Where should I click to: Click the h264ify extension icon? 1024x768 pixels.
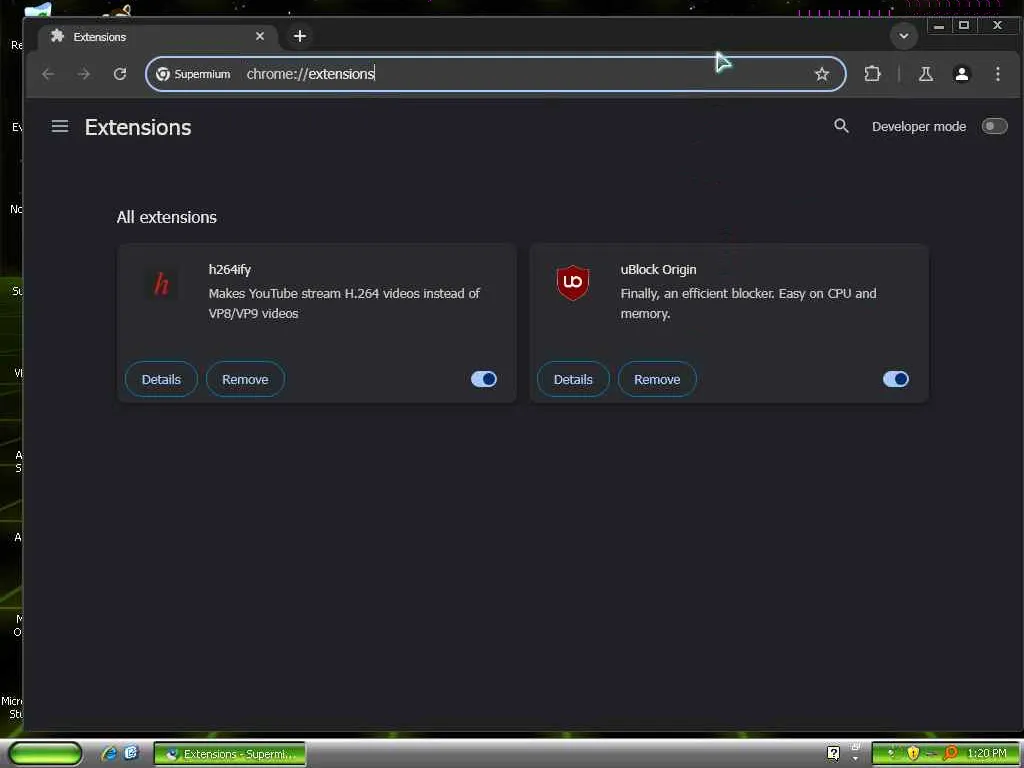click(x=161, y=284)
